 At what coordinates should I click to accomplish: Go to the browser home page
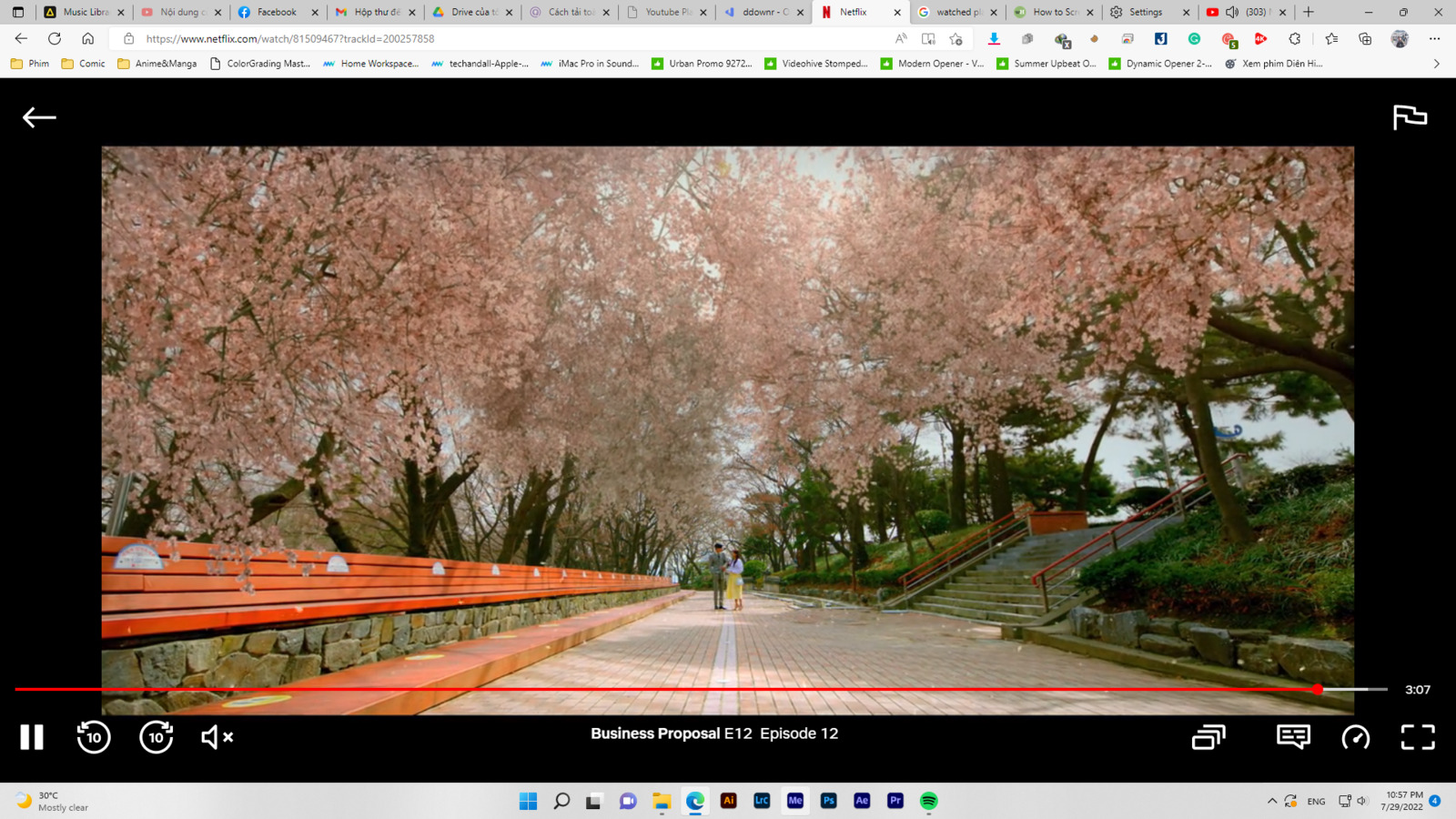tap(87, 38)
